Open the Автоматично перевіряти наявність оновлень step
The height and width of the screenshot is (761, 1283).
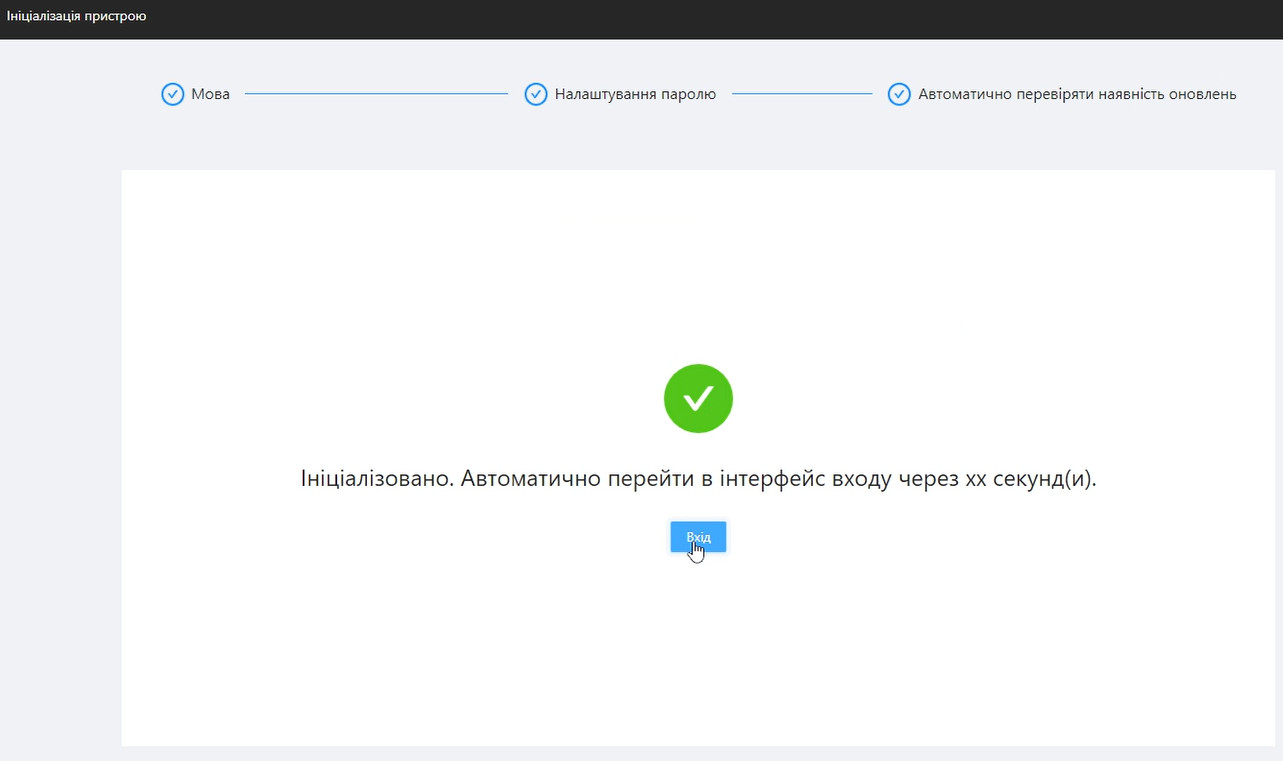1077,94
